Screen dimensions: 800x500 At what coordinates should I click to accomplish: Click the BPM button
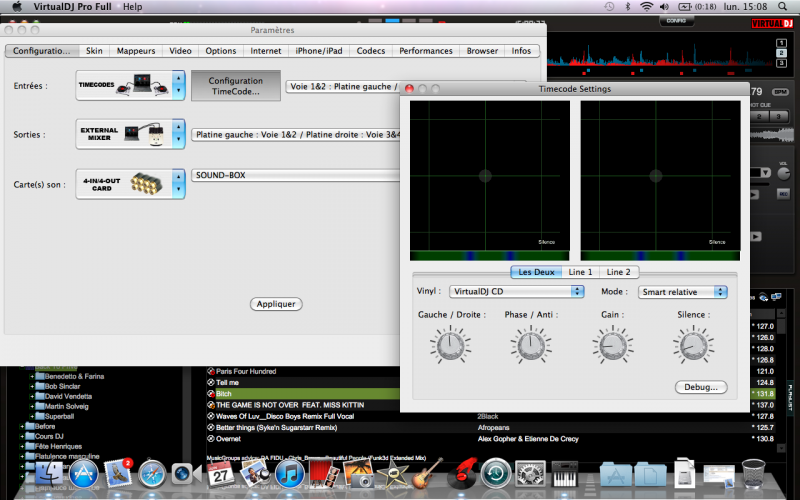(781, 92)
